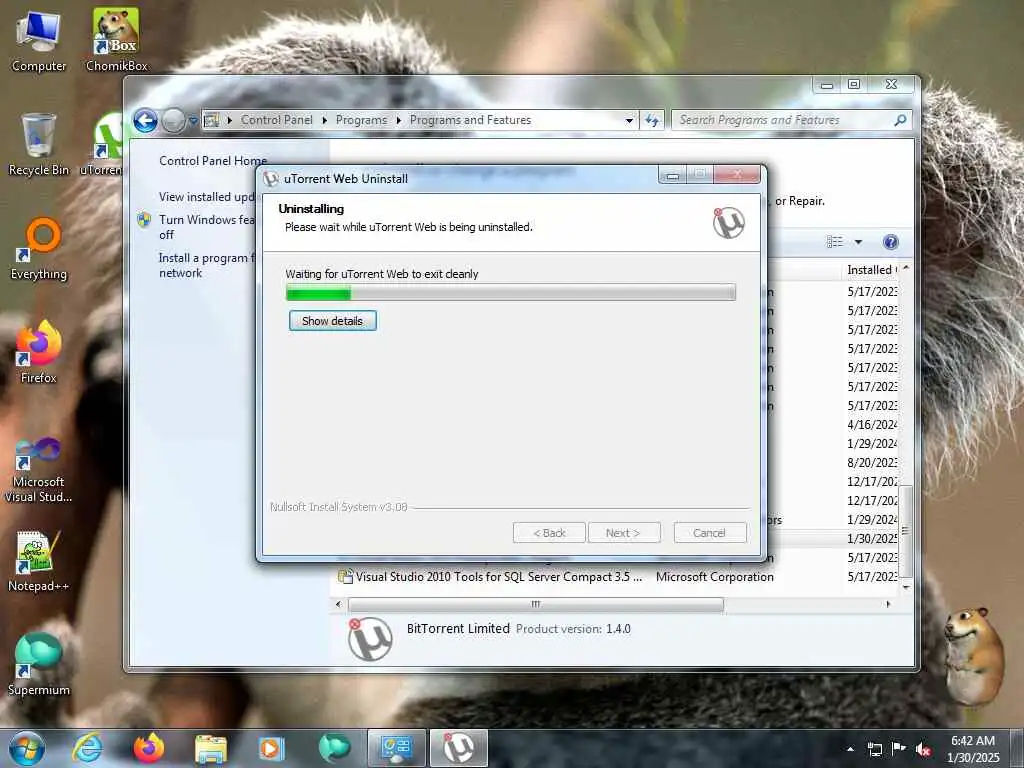Select the row dated 1/30/2025
The image size is (1024, 768).
tap(872, 539)
